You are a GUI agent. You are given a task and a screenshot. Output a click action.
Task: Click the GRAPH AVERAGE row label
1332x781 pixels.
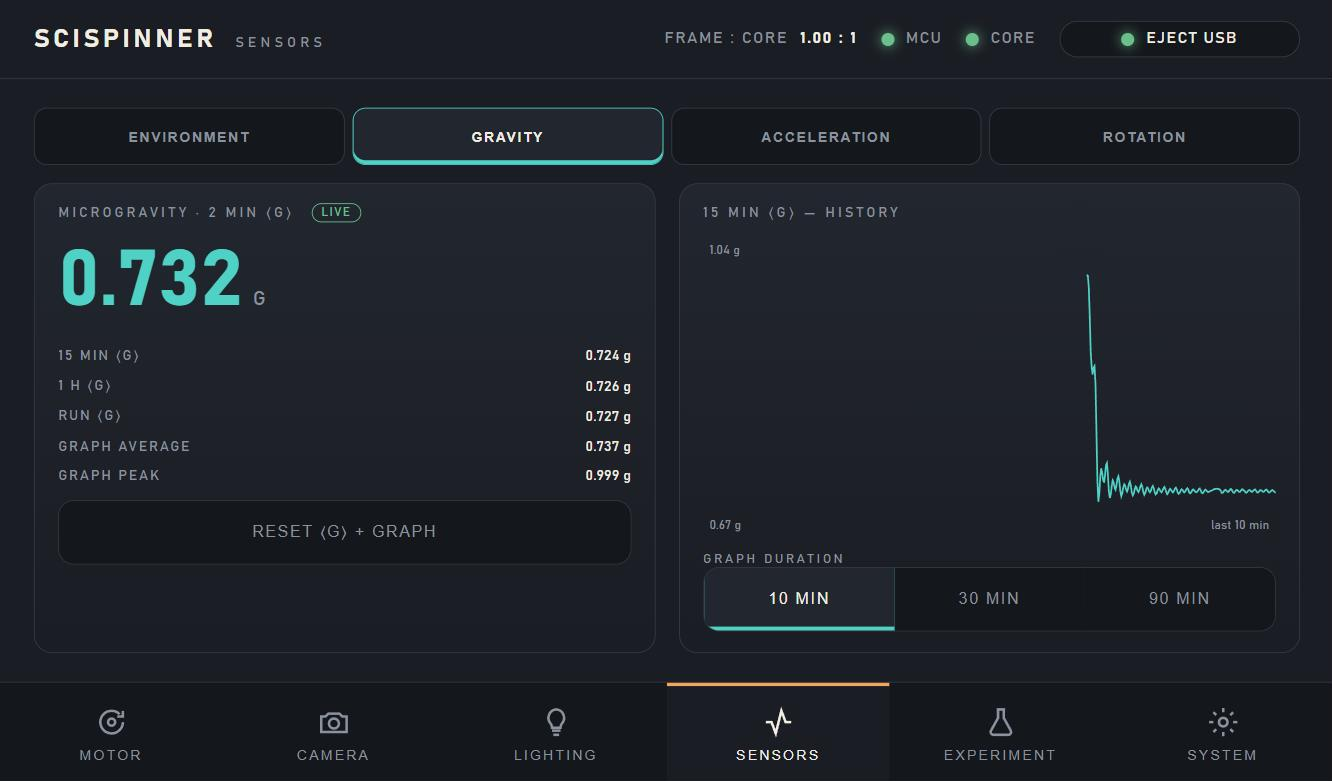[124, 446]
